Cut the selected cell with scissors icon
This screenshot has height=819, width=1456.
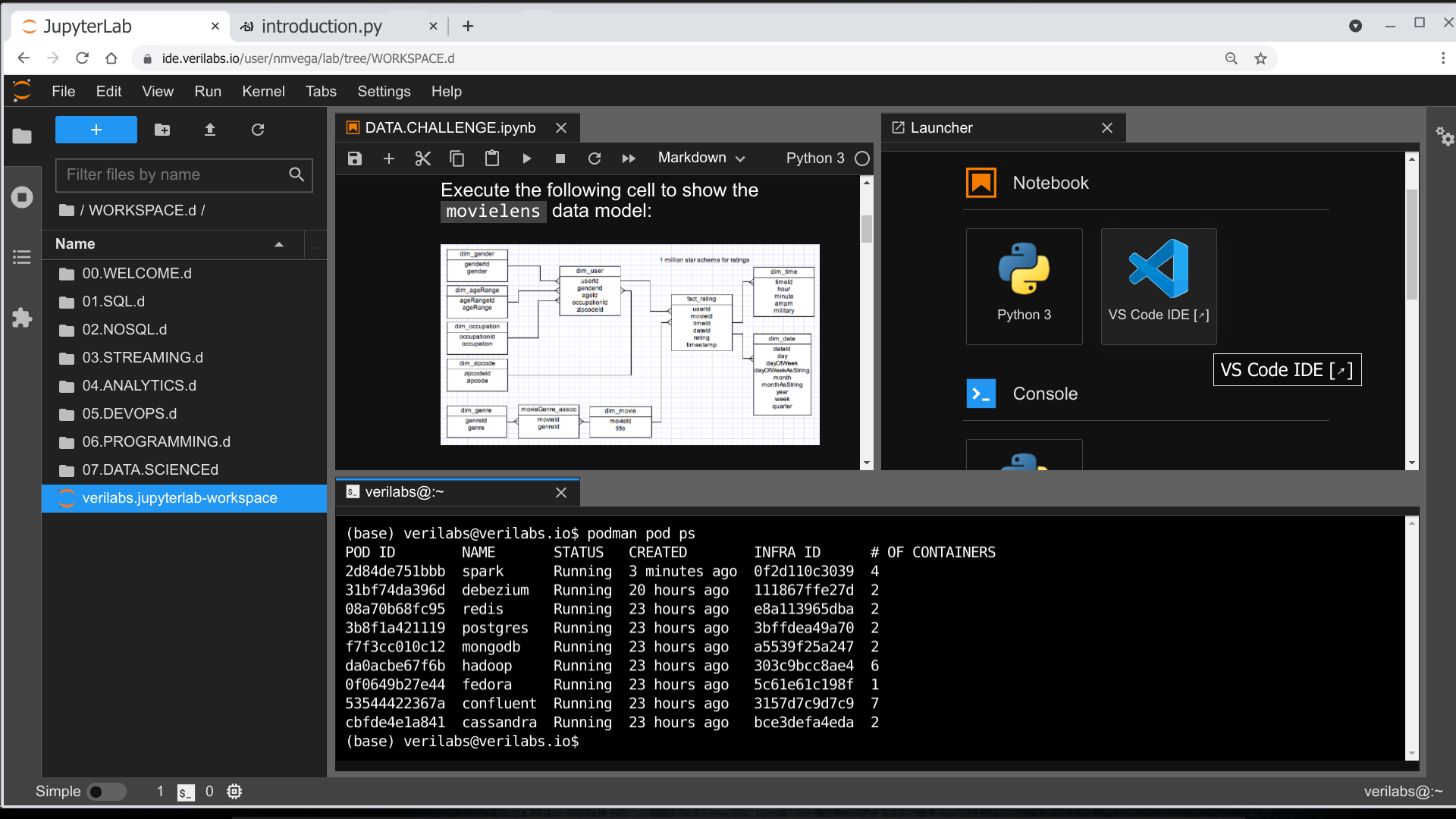click(x=423, y=158)
